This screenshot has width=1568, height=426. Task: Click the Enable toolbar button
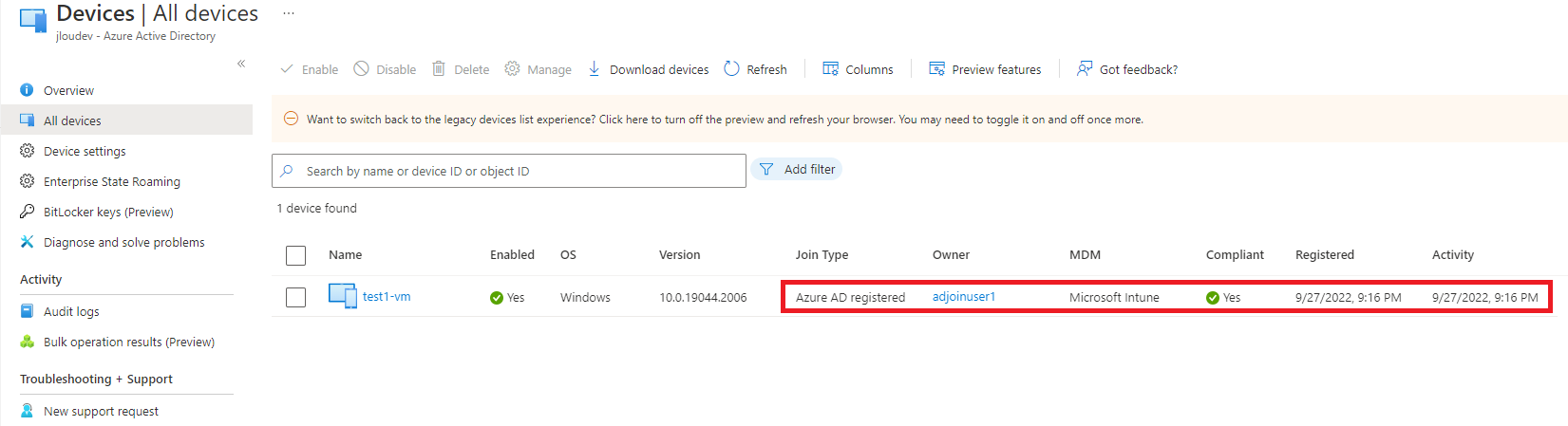(x=310, y=69)
